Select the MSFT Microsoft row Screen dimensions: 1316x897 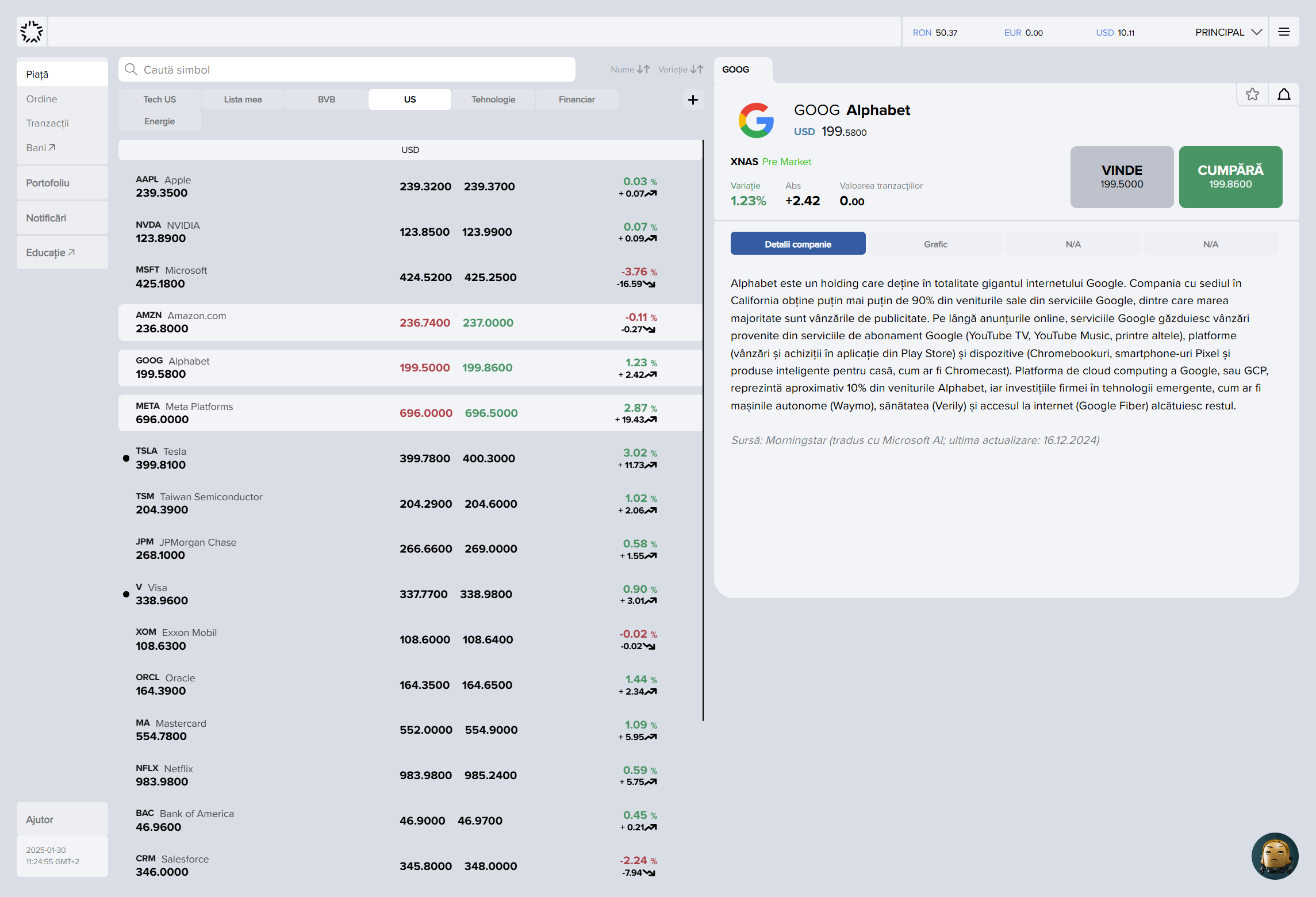point(410,277)
